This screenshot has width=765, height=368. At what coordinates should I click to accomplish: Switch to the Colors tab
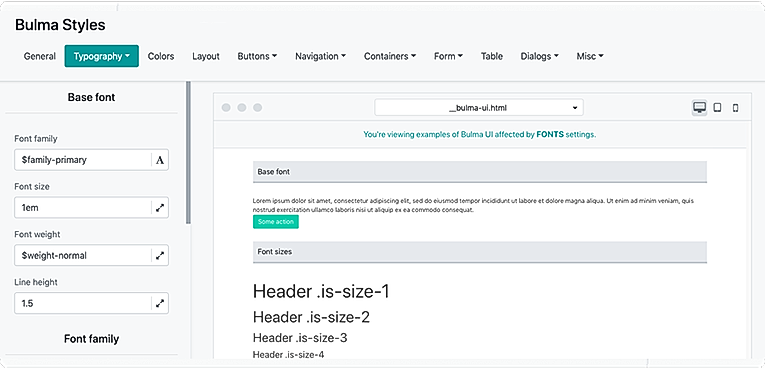point(161,56)
